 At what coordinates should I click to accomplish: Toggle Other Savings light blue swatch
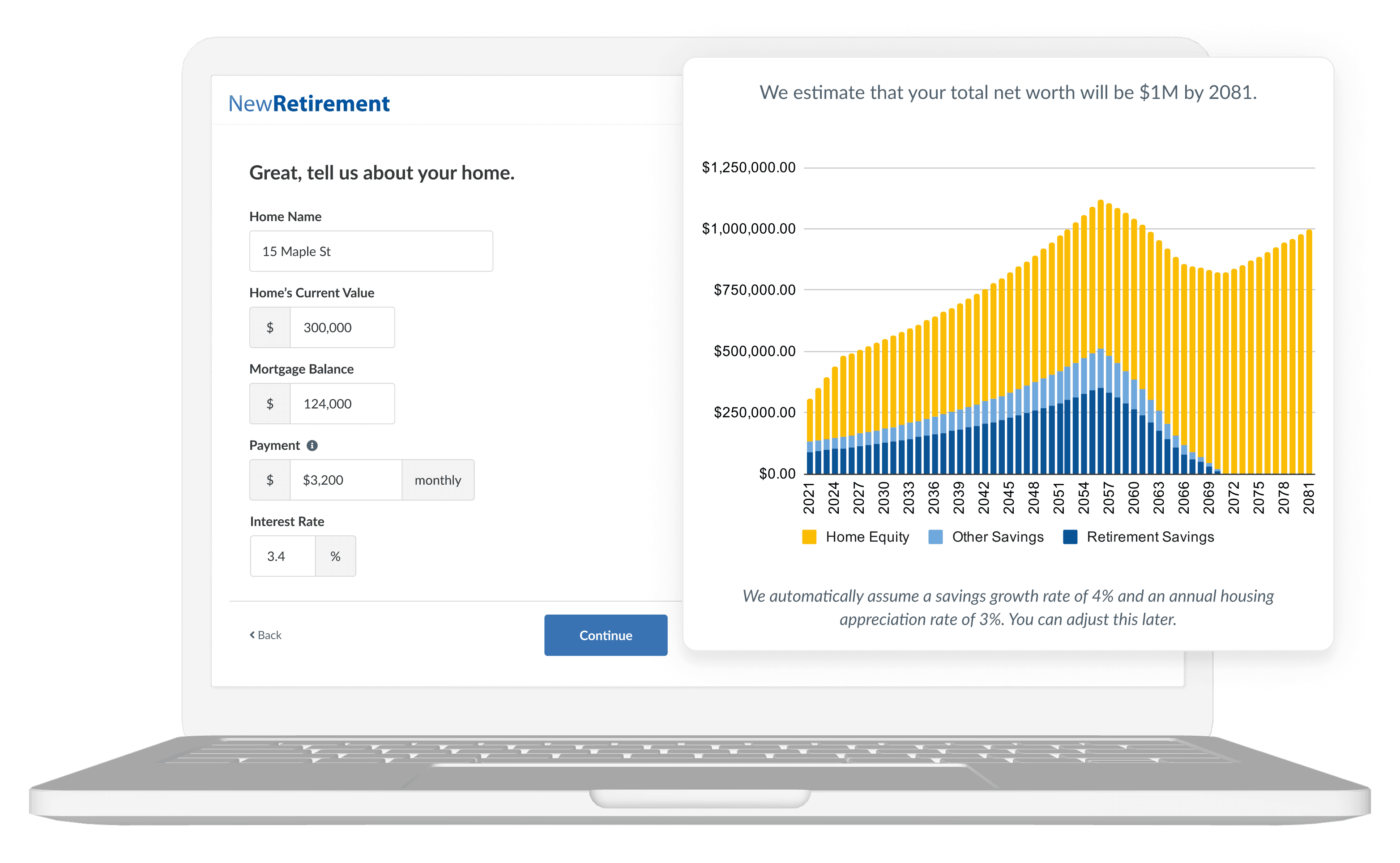coord(935,537)
